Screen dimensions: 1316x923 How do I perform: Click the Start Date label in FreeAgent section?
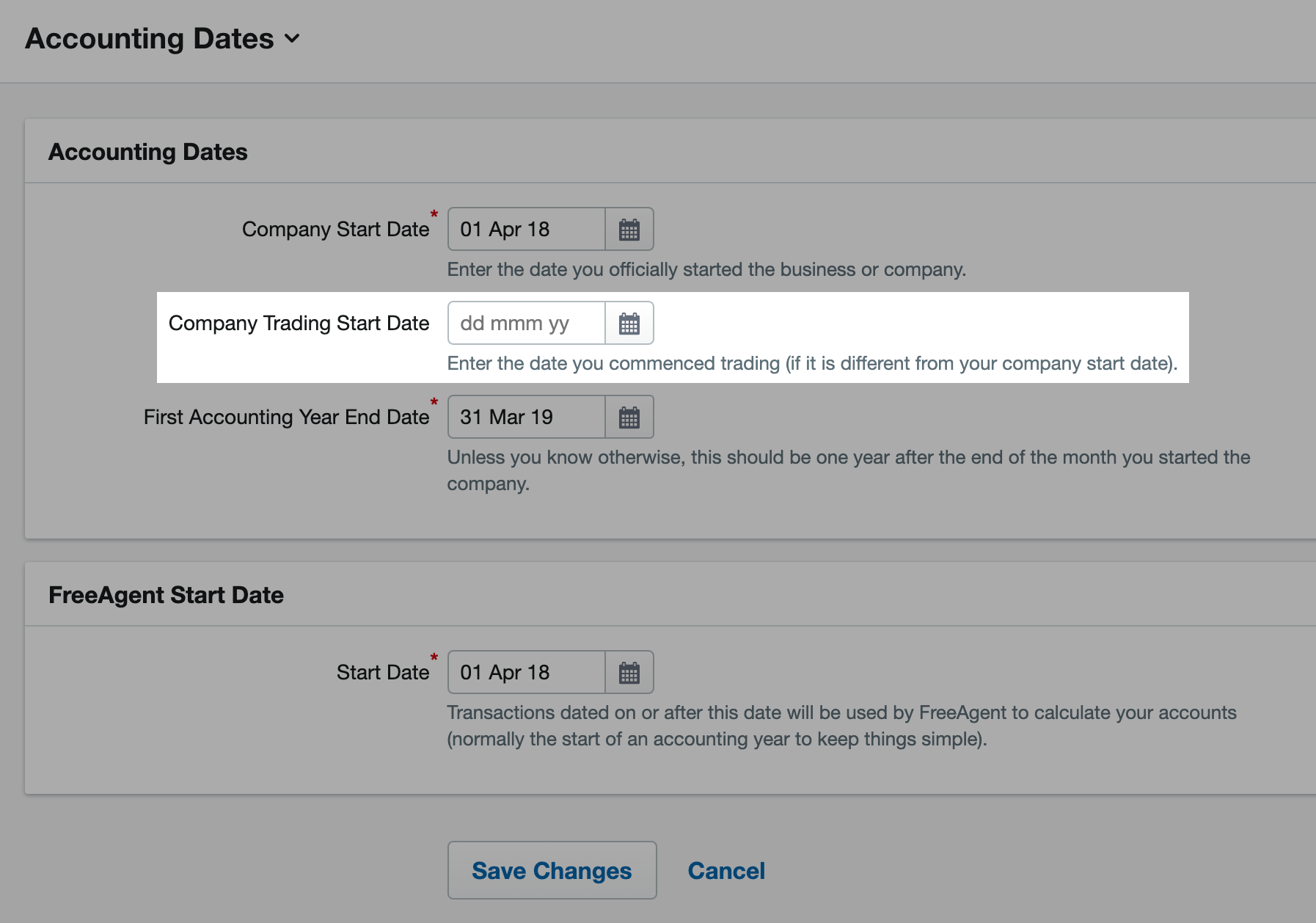(x=382, y=673)
